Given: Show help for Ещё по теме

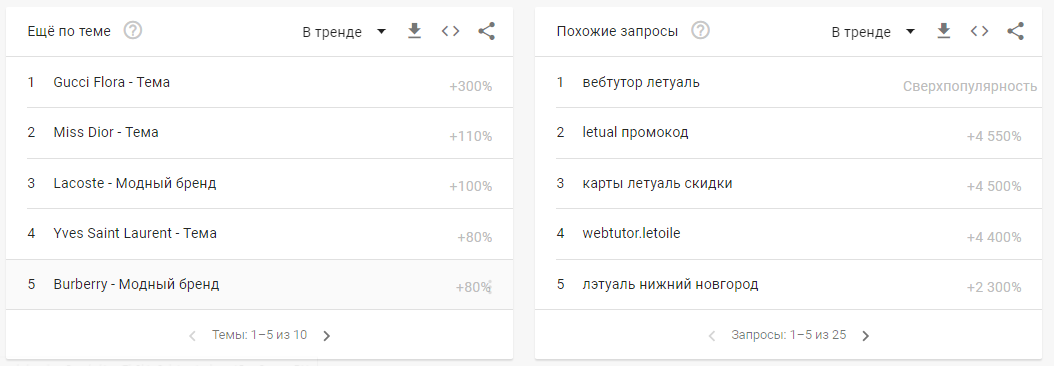Looking at the screenshot, I should coord(133,31).
